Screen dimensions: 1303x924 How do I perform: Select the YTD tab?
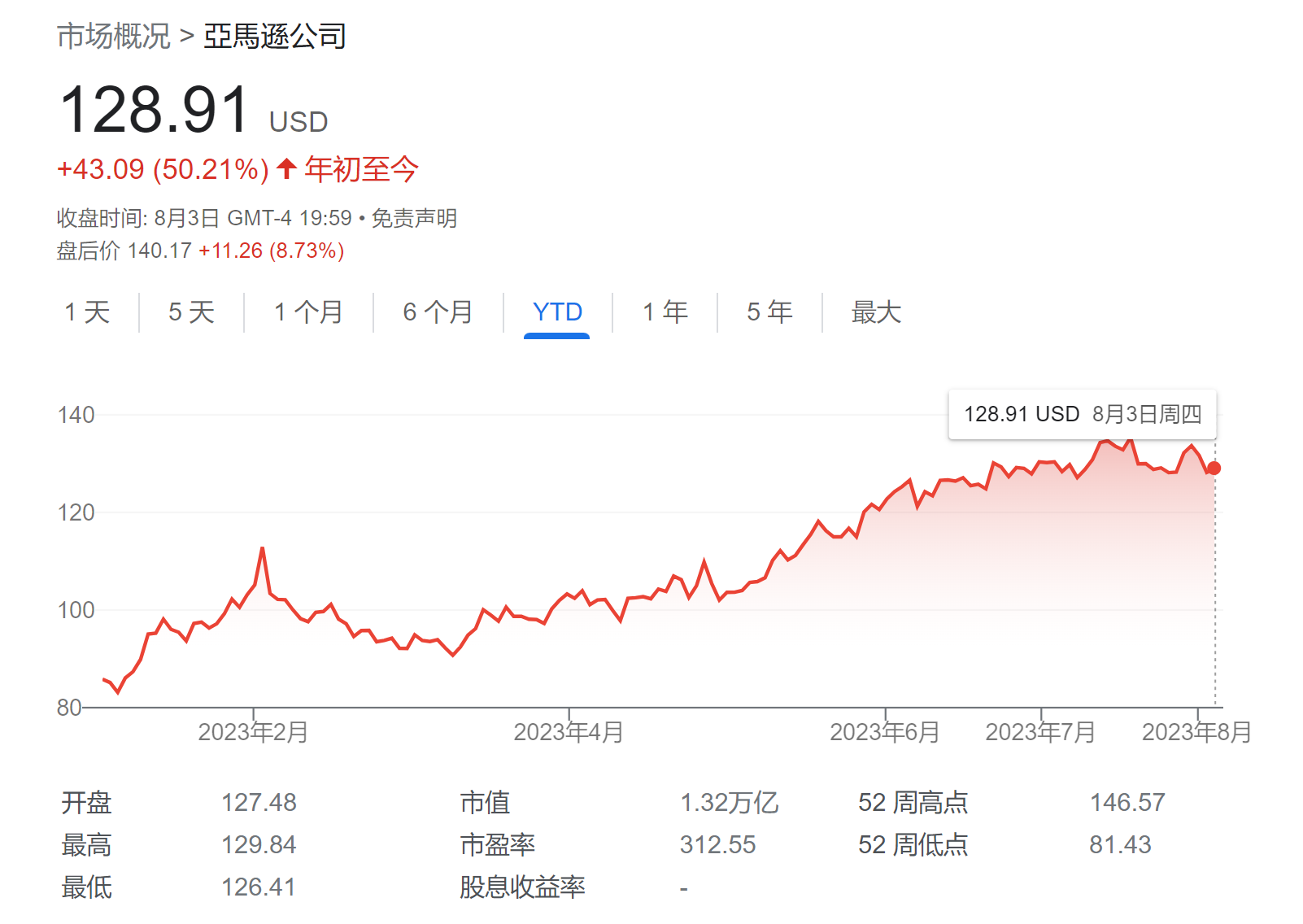(557, 312)
